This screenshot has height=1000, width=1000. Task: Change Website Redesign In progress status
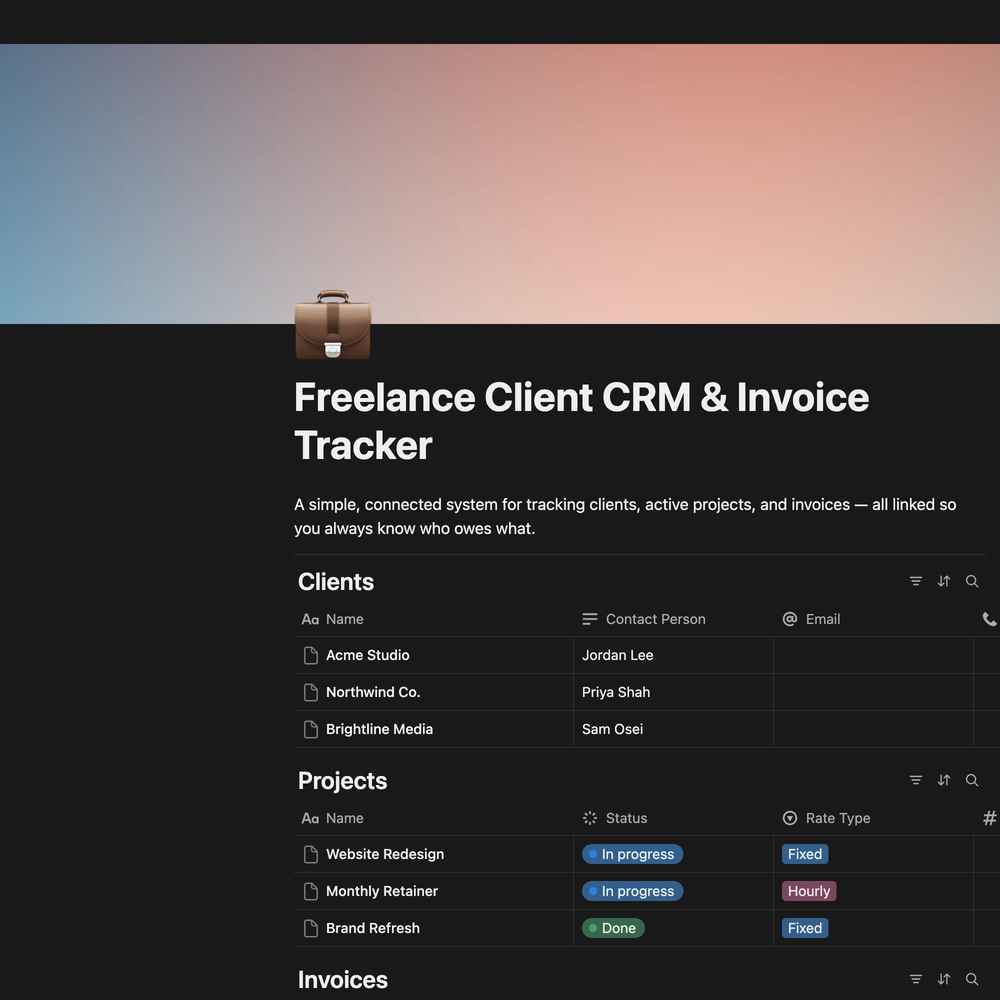pos(632,854)
